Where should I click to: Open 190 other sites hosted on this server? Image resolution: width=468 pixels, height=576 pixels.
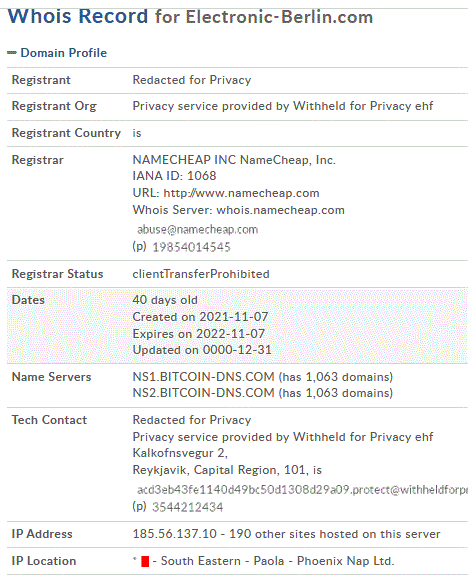pos(335,534)
